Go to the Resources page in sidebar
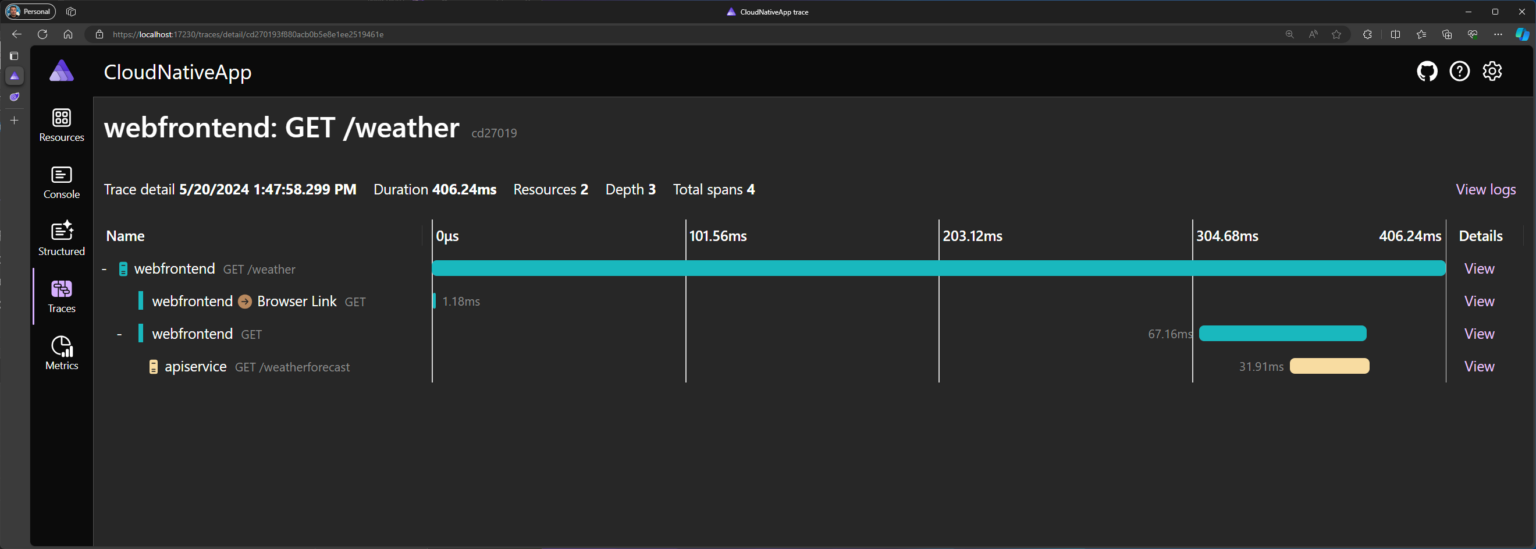1536x549 pixels. click(62, 125)
